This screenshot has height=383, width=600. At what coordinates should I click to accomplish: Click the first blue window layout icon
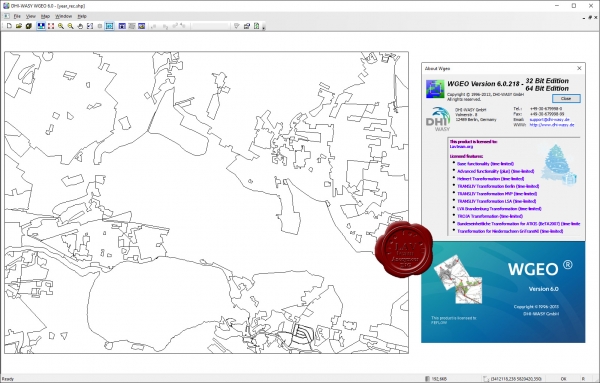tap(122, 26)
